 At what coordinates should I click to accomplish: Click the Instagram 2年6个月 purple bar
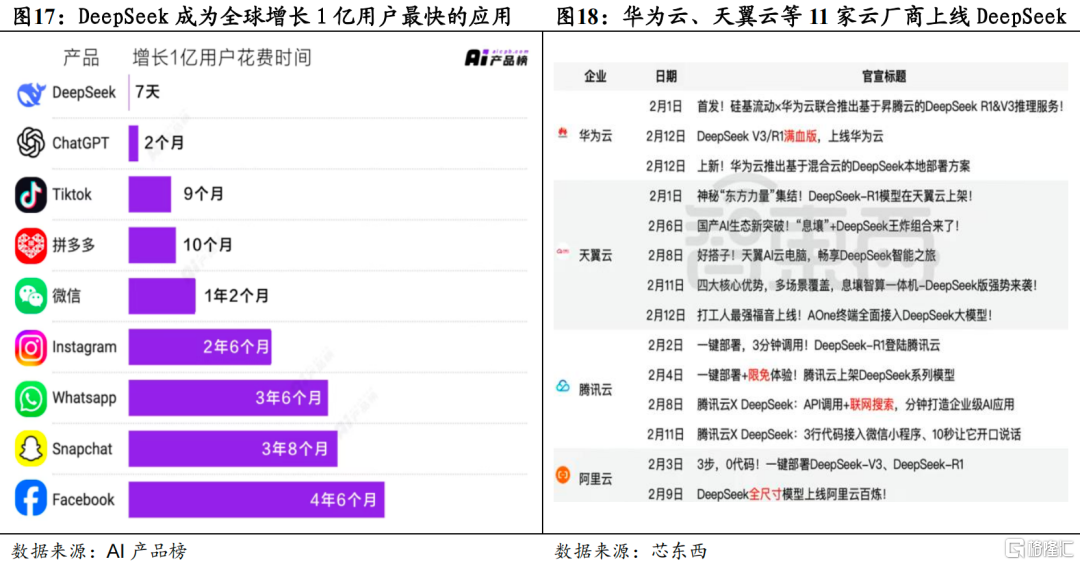pyautogui.click(x=200, y=347)
